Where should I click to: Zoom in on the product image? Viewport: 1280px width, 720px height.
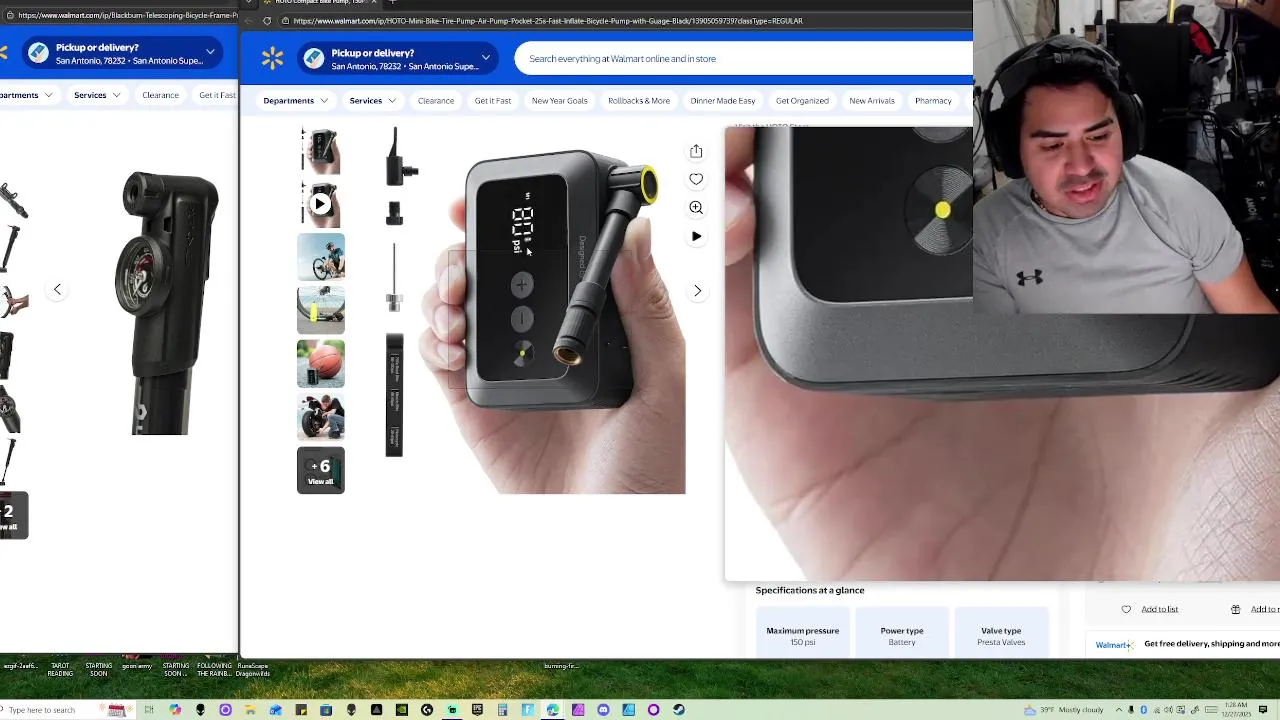(696, 207)
